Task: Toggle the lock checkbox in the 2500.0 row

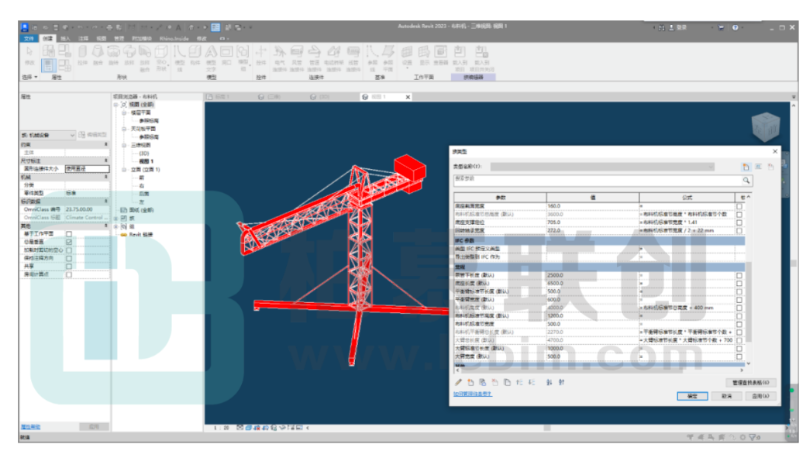Action: [x=739, y=275]
